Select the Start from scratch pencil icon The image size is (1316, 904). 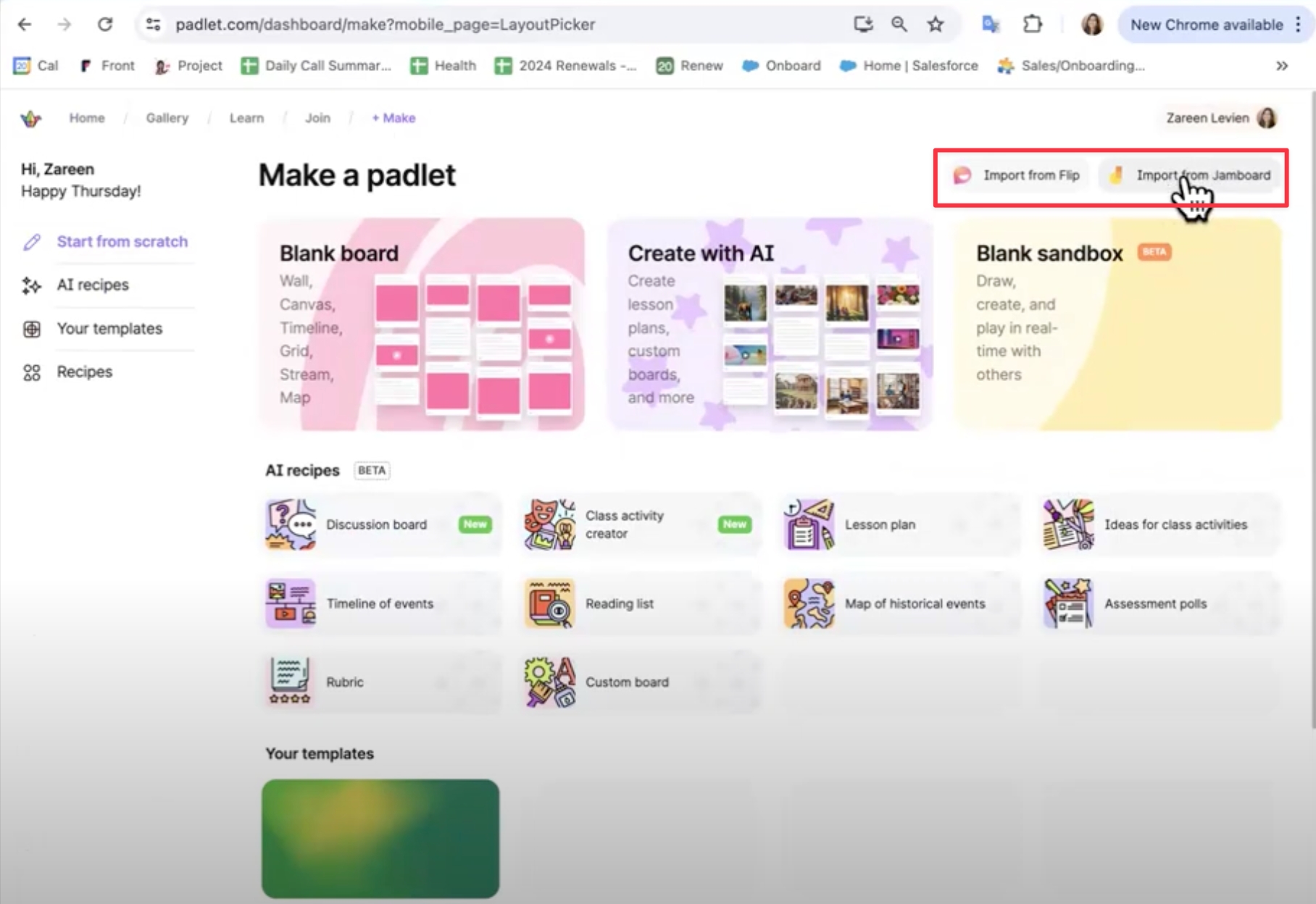coord(32,242)
